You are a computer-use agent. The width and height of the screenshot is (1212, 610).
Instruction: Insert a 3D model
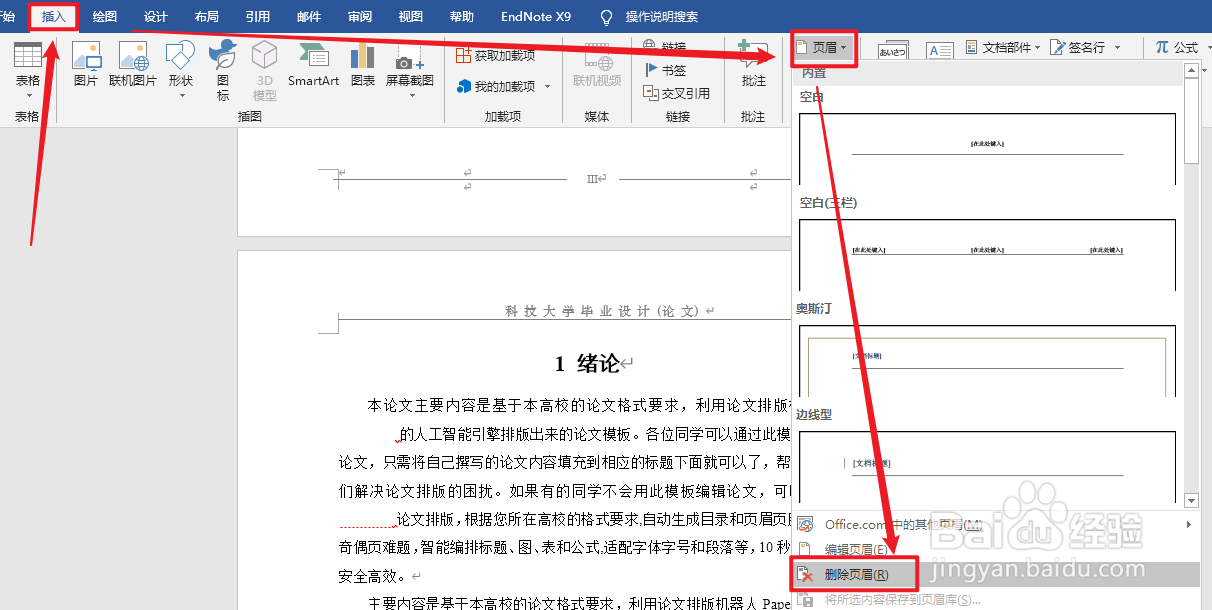[x=264, y=69]
